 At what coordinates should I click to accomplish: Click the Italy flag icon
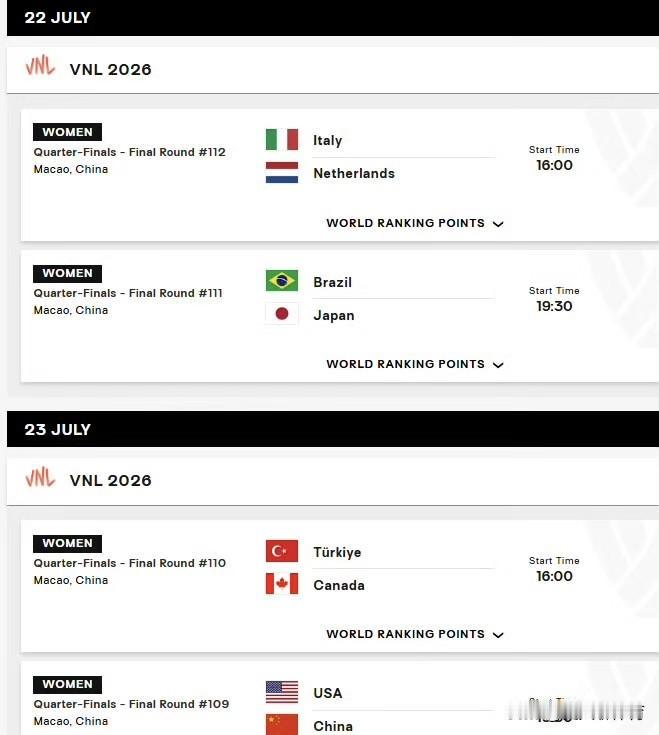(x=282, y=140)
